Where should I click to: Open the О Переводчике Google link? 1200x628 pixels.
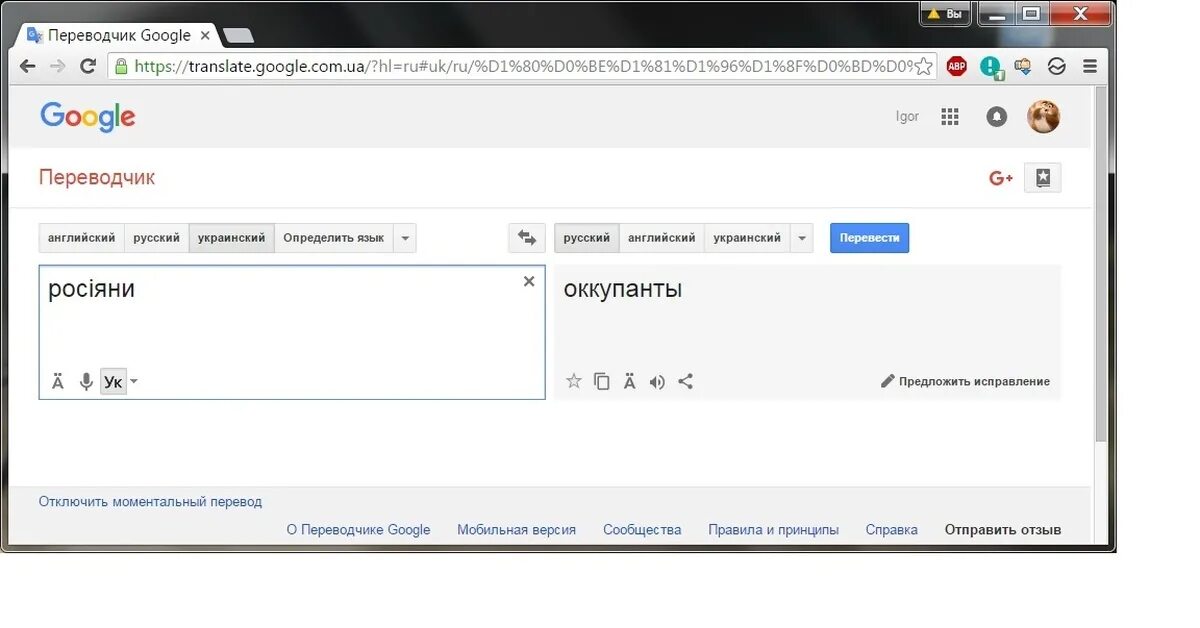(x=358, y=530)
